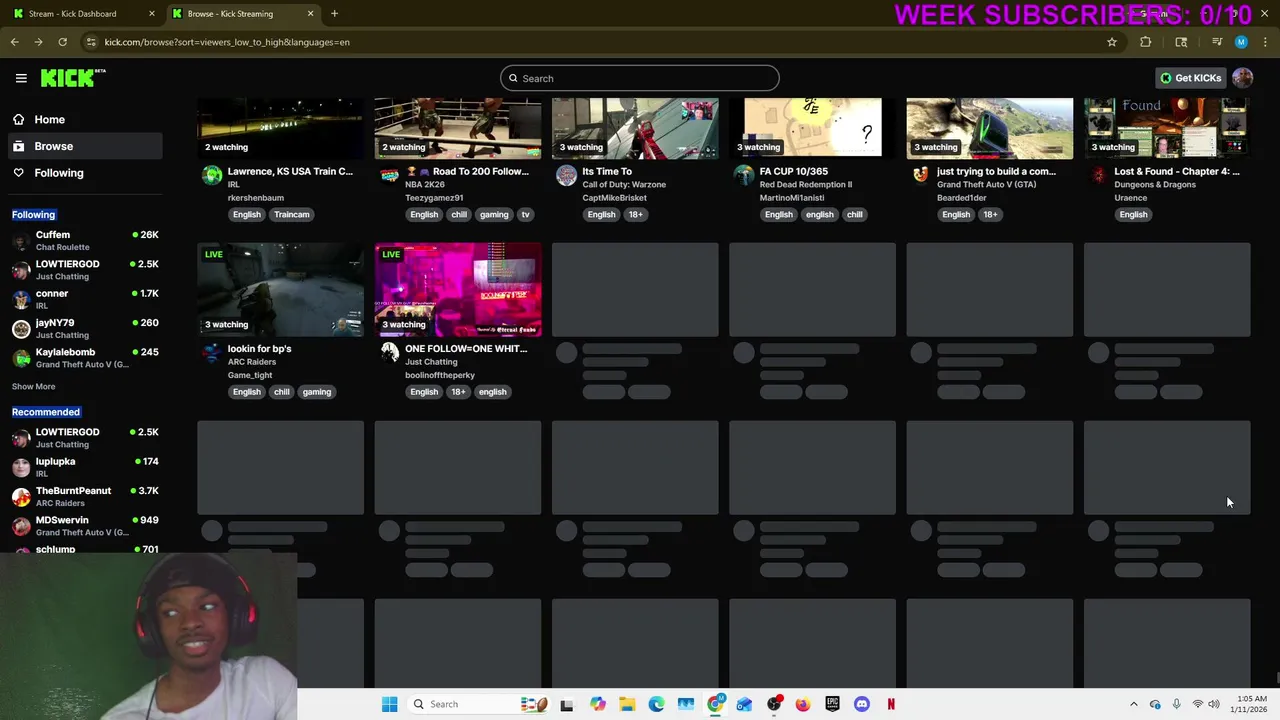Viewport: 1280px width, 720px height.
Task: Open luplupka recommended channel
Action: (85, 467)
